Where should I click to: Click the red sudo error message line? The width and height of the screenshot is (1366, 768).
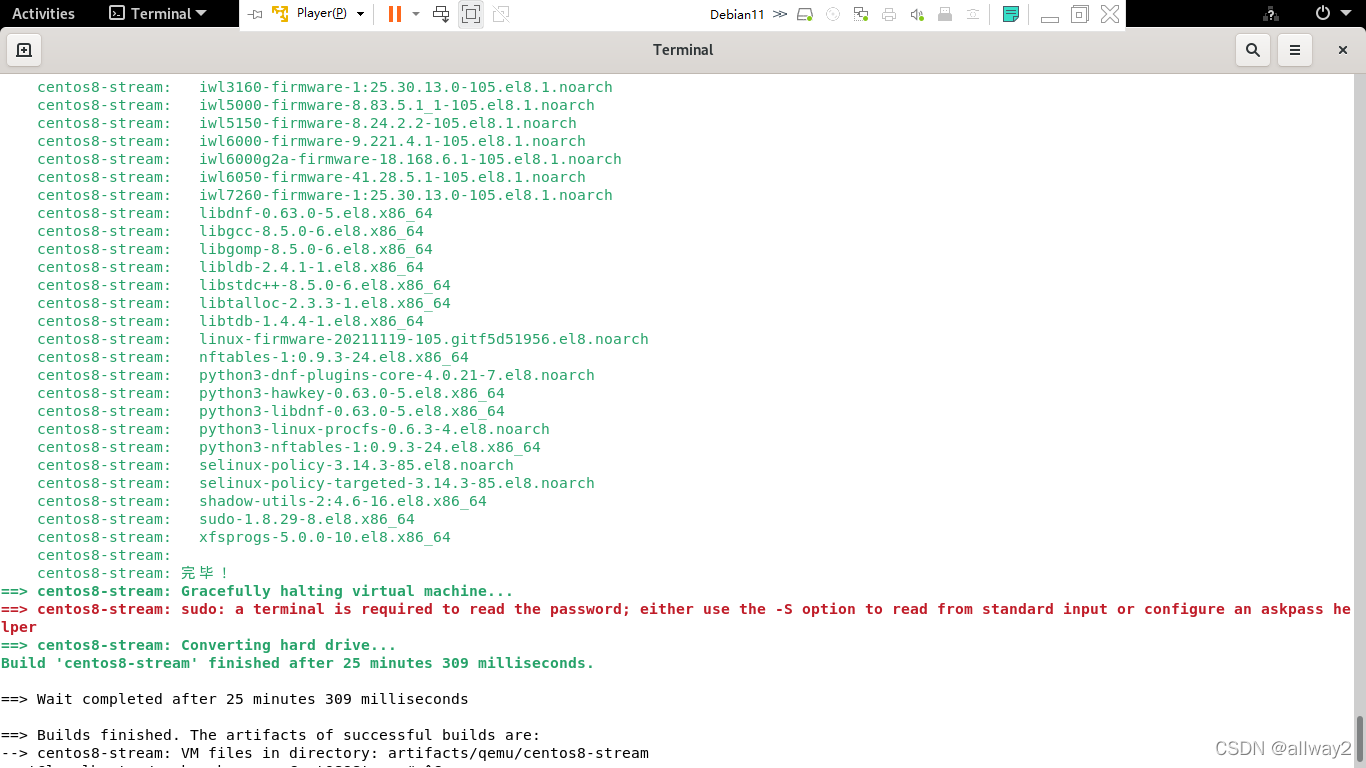676,618
